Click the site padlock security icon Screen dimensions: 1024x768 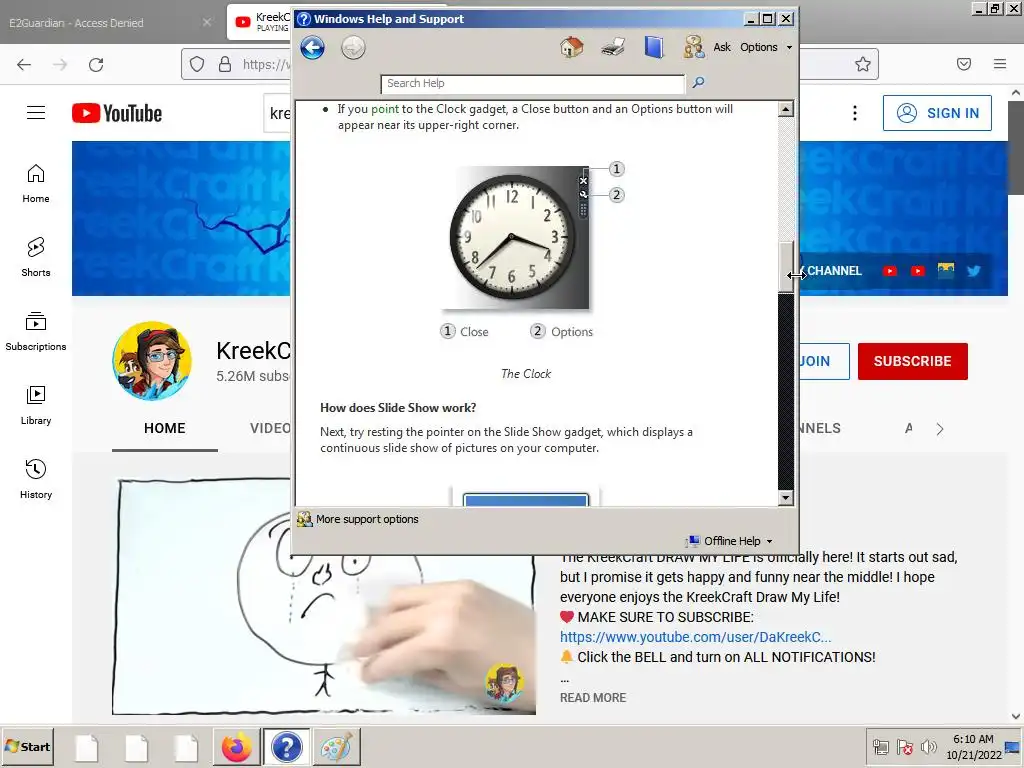[225, 64]
